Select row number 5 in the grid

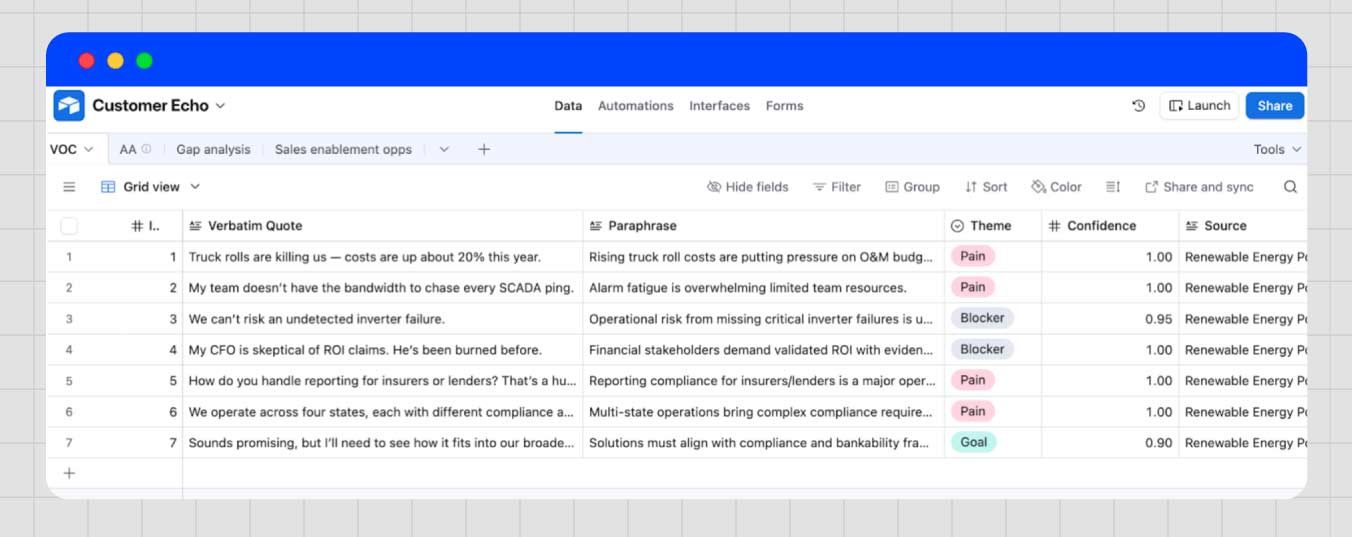click(69, 381)
